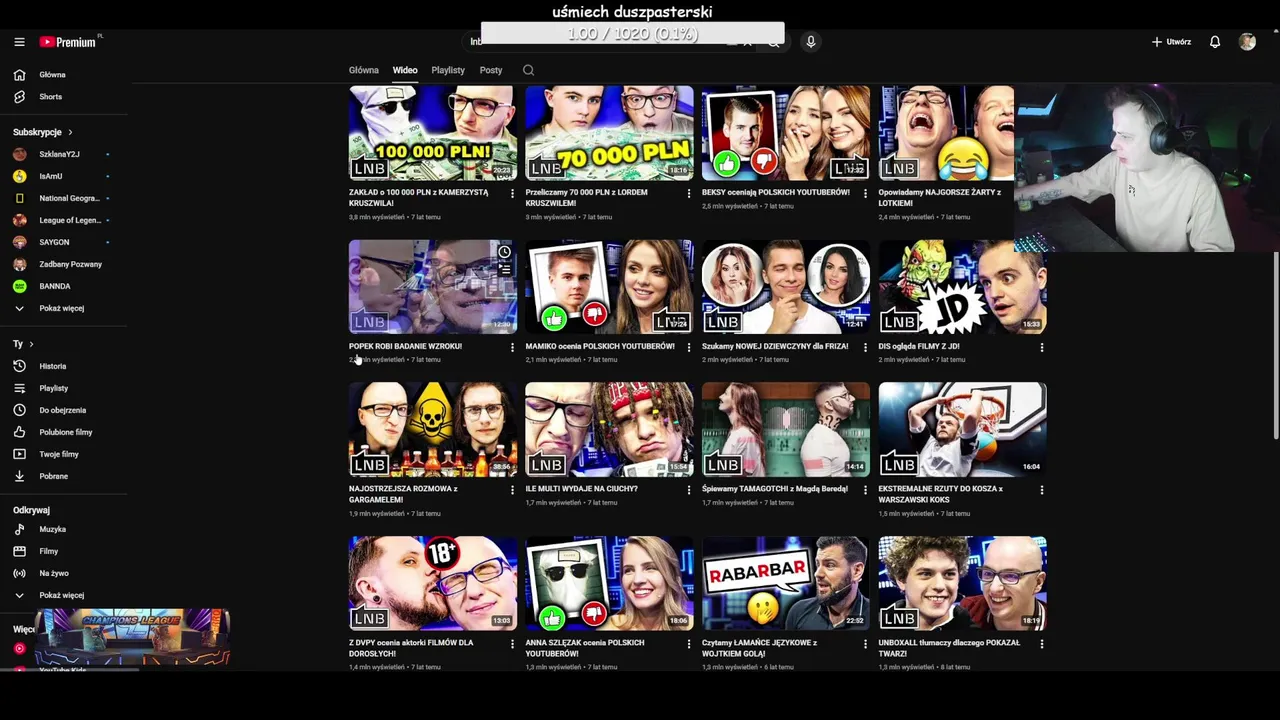The height and width of the screenshot is (720, 1280).
Task: Open more options for Przeliczamy 70 000 PLN
Action: click(688, 193)
